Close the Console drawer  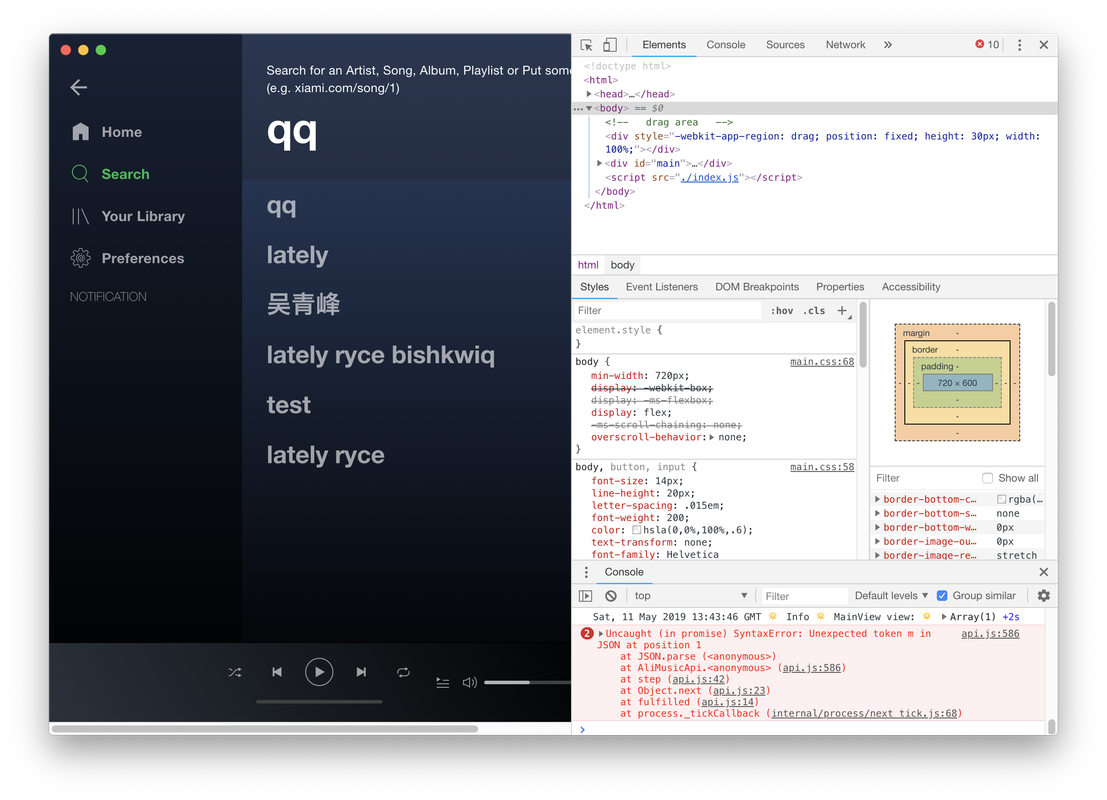click(1043, 572)
